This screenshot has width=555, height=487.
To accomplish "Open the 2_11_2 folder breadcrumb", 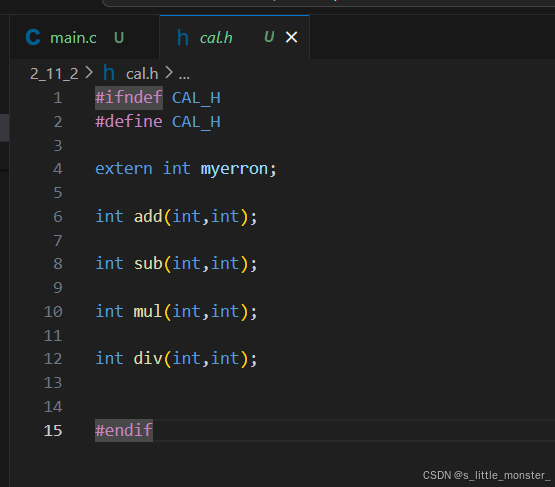I will tap(54, 74).
